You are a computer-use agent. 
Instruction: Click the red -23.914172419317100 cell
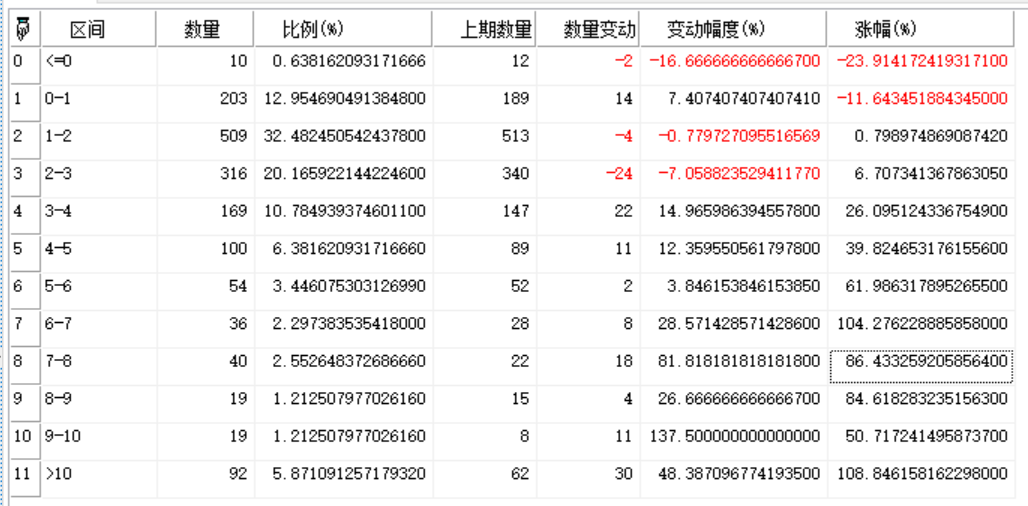coord(922,62)
